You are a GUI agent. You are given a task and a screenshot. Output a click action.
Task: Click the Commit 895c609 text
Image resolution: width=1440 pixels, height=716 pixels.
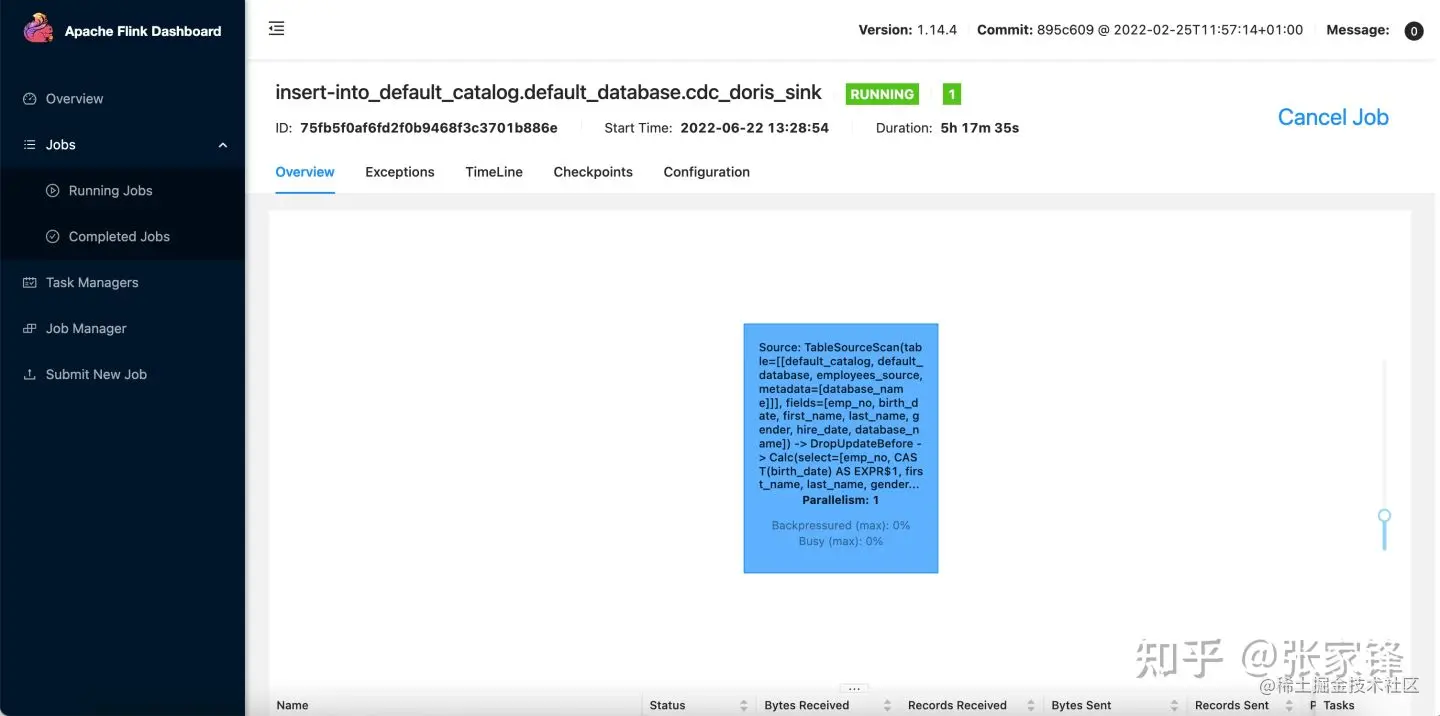click(x=1140, y=30)
